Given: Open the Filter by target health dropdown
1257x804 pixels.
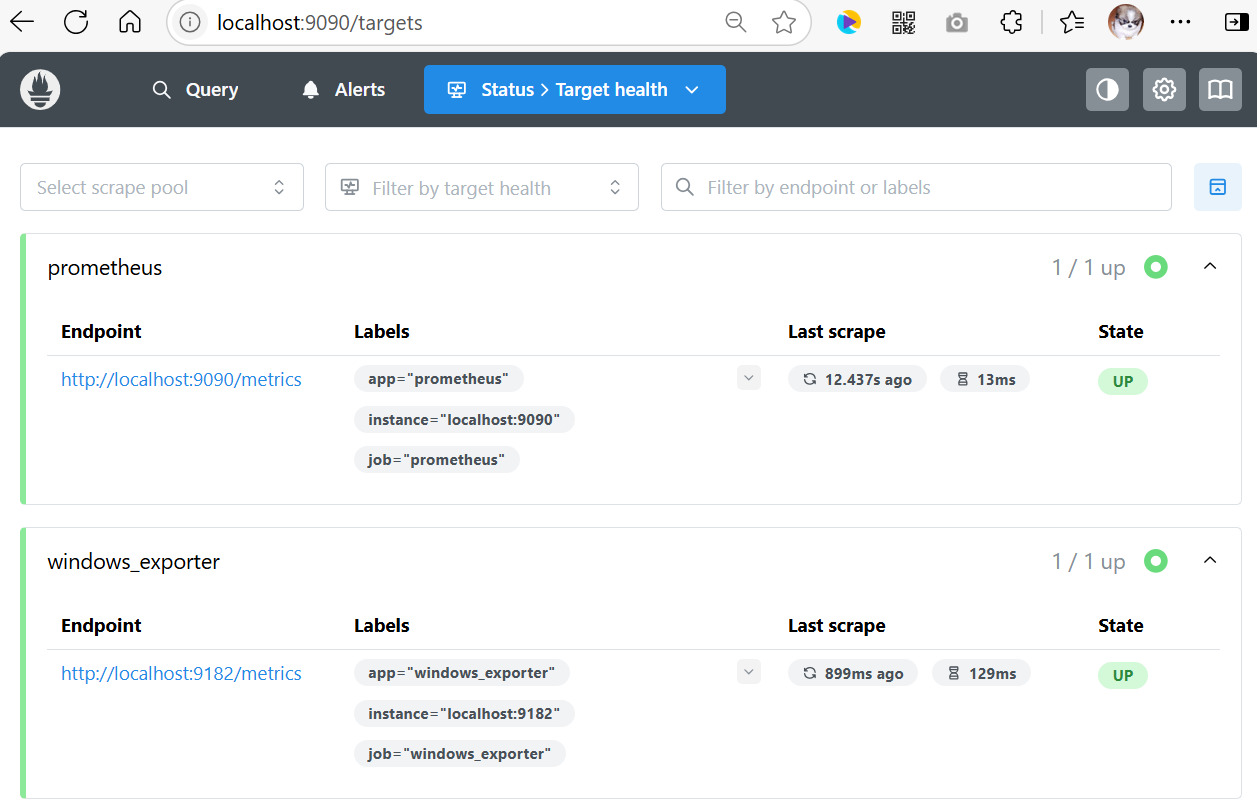Looking at the screenshot, I should (x=482, y=188).
